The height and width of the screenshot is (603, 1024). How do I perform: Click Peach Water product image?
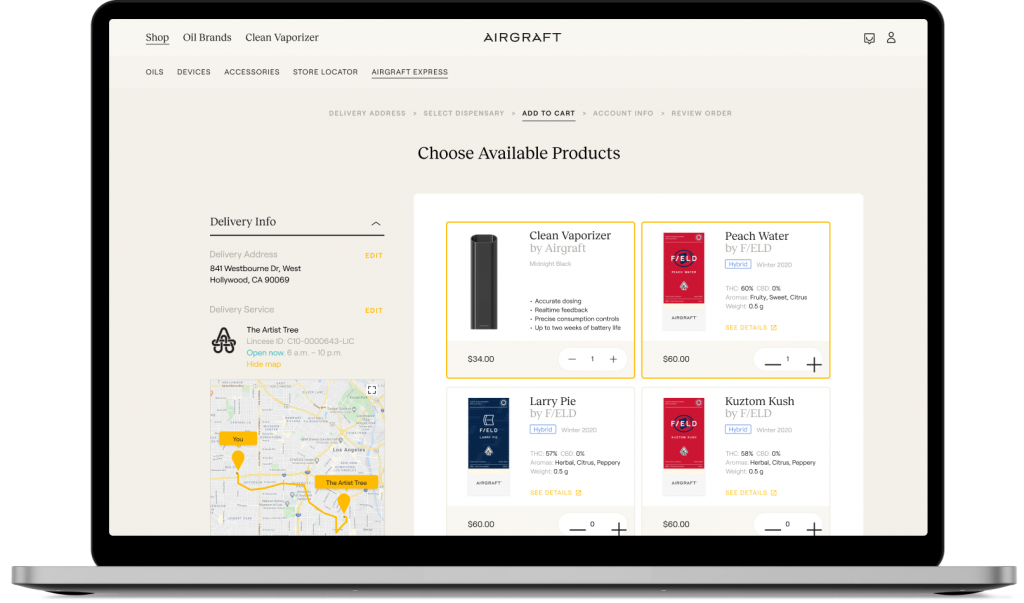tap(684, 282)
